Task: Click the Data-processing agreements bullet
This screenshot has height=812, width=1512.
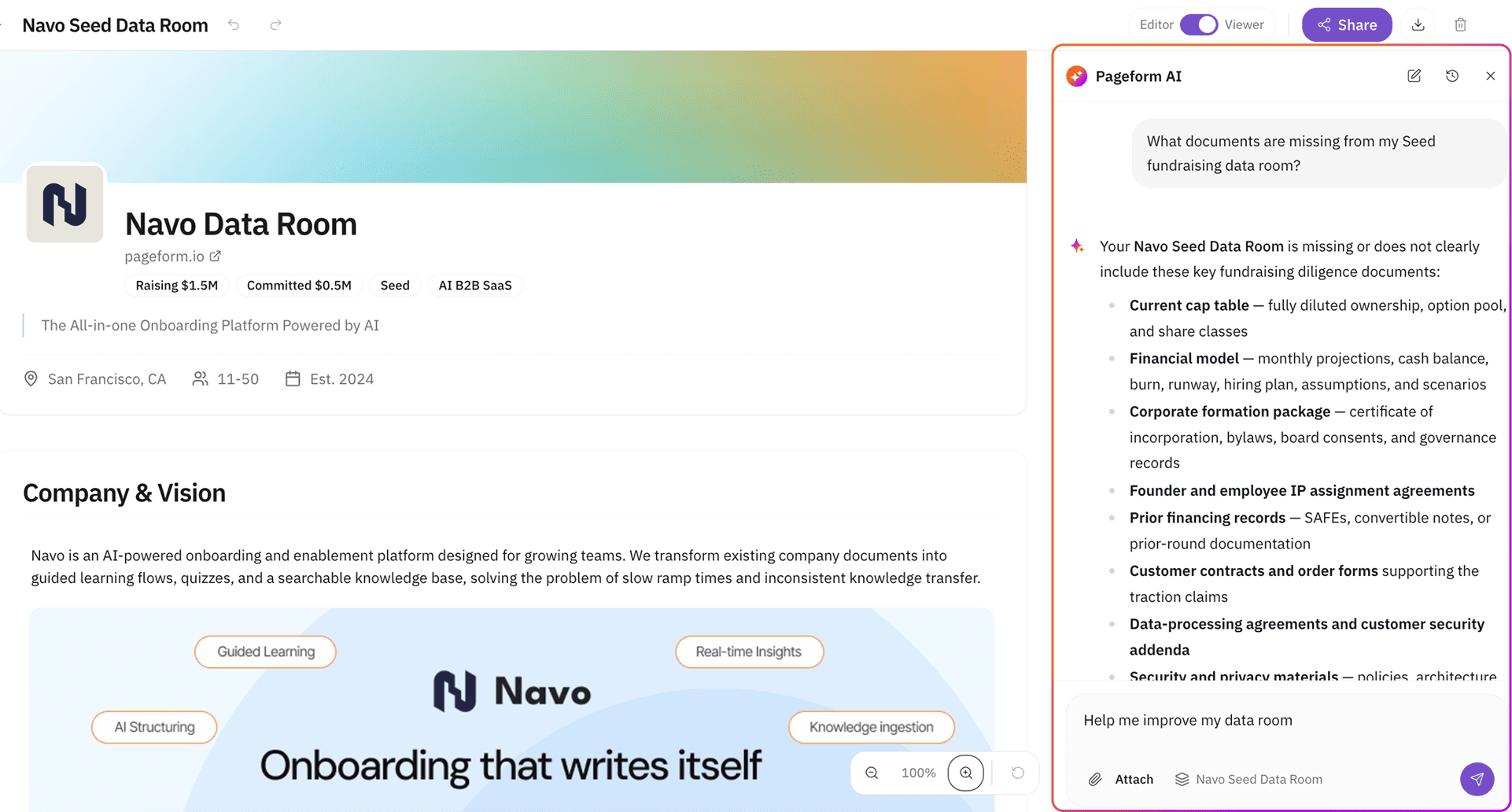Action: [x=1307, y=637]
